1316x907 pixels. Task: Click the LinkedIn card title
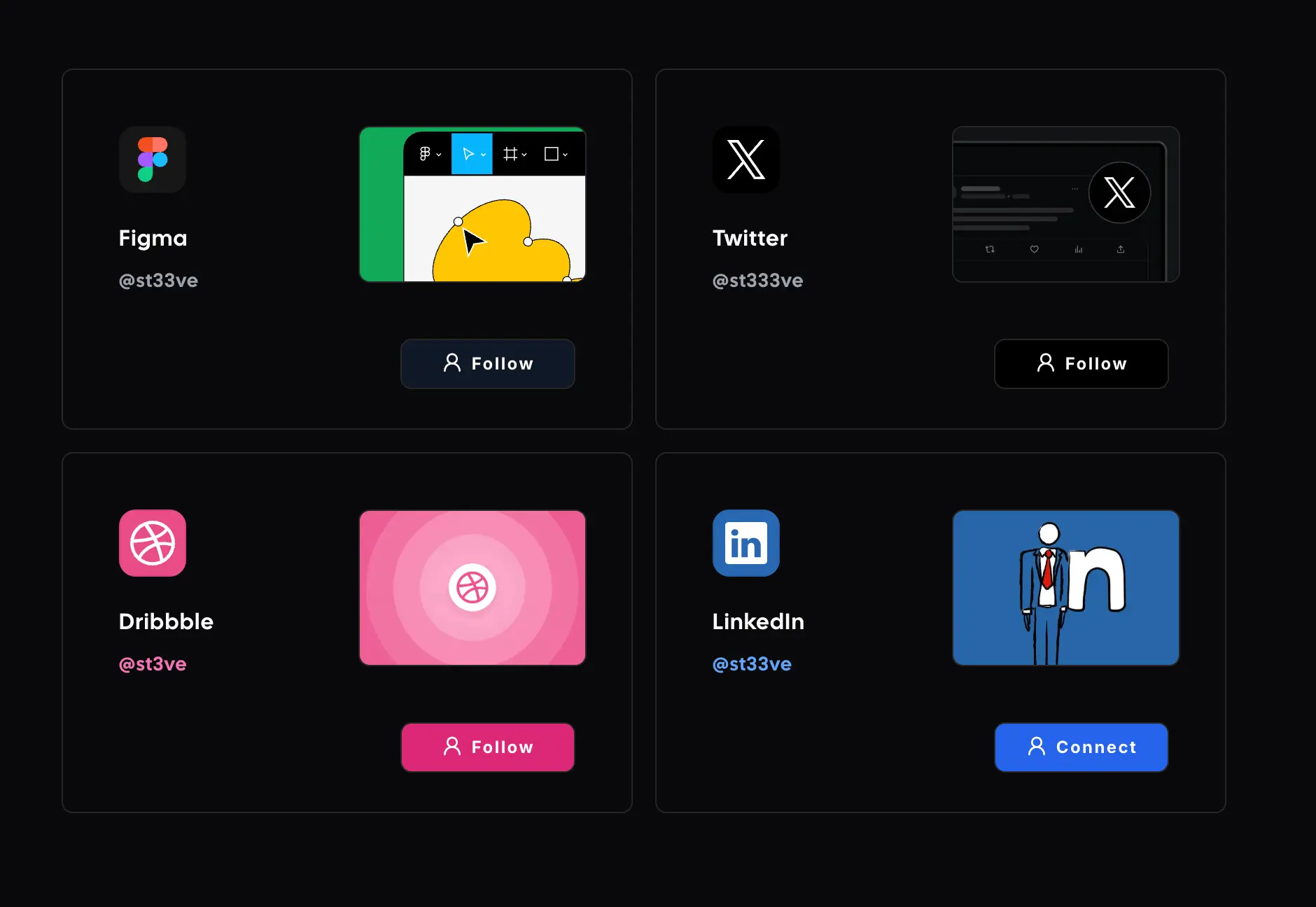pos(758,621)
